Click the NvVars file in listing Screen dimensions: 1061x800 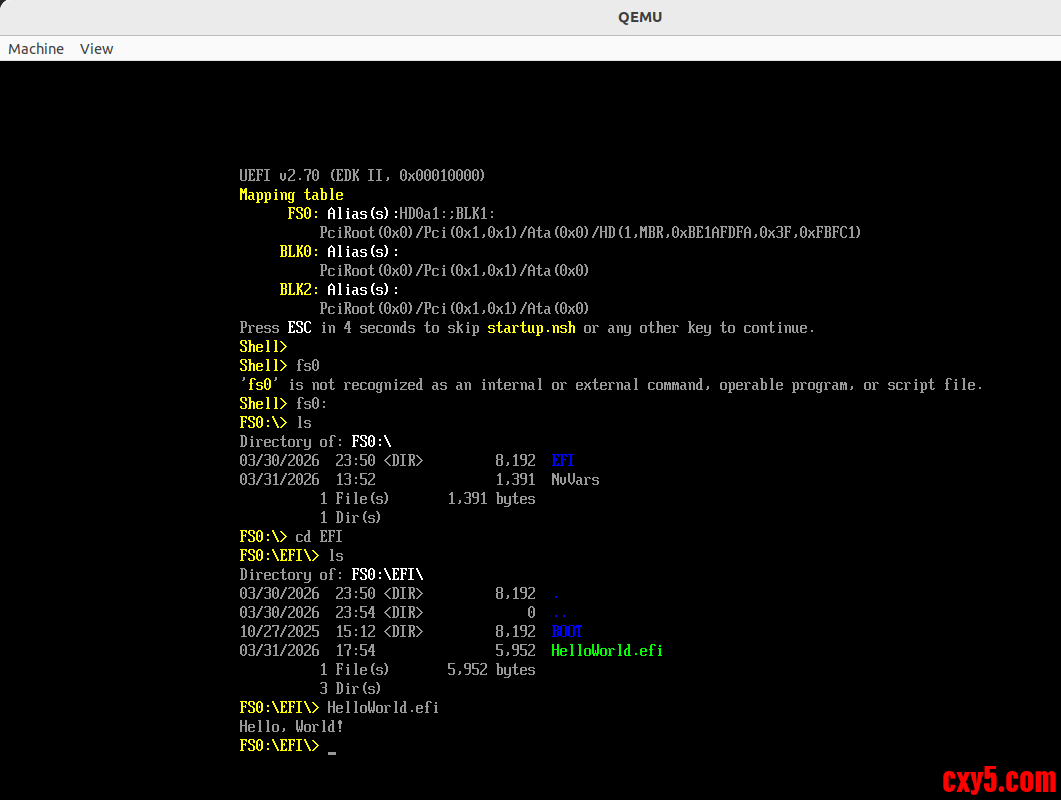tap(575, 480)
